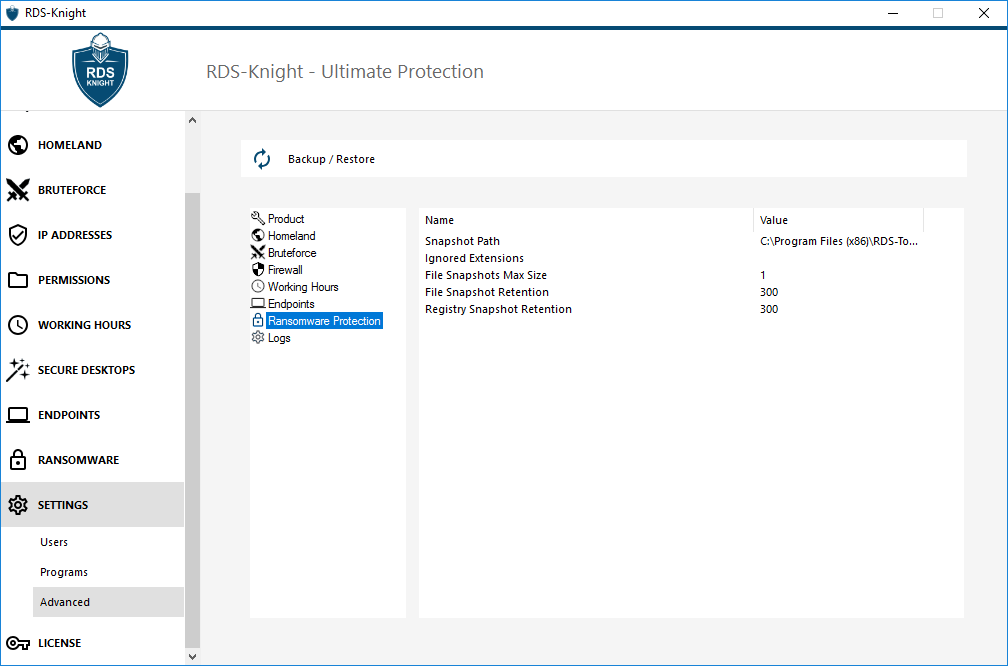Select Working Hours category in settings list
This screenshot has width=1008, height=666.
point(303,287)
